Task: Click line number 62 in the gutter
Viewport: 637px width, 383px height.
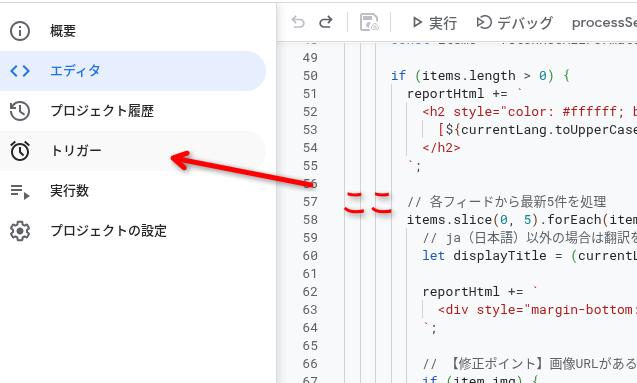Action: [x=310, y=292]
